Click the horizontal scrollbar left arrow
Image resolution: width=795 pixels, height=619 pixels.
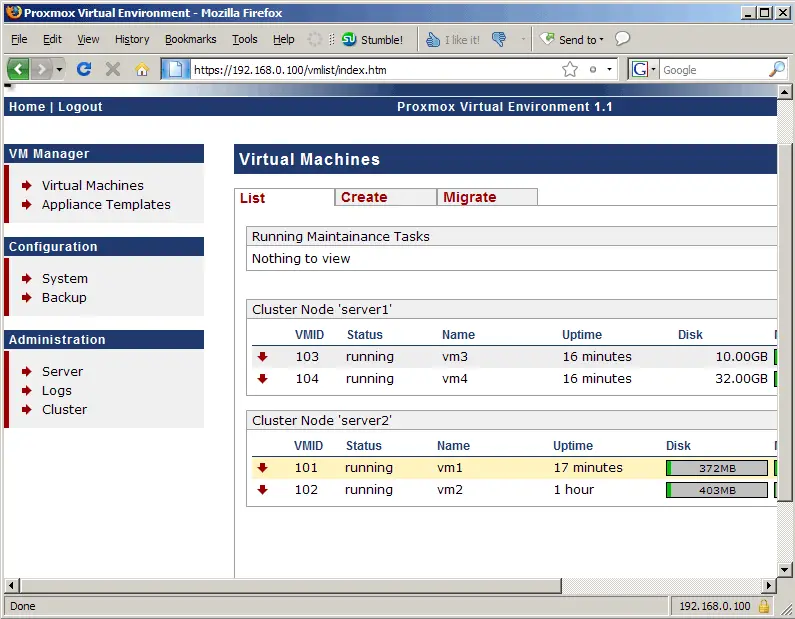coord(12,586)
